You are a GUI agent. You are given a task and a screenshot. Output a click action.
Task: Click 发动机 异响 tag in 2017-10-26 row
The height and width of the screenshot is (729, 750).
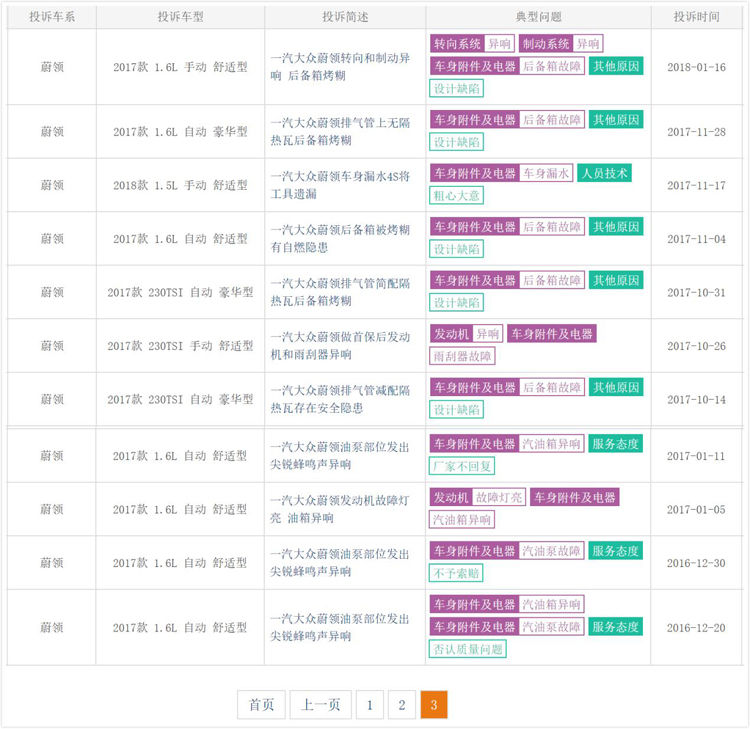(466, 333)
